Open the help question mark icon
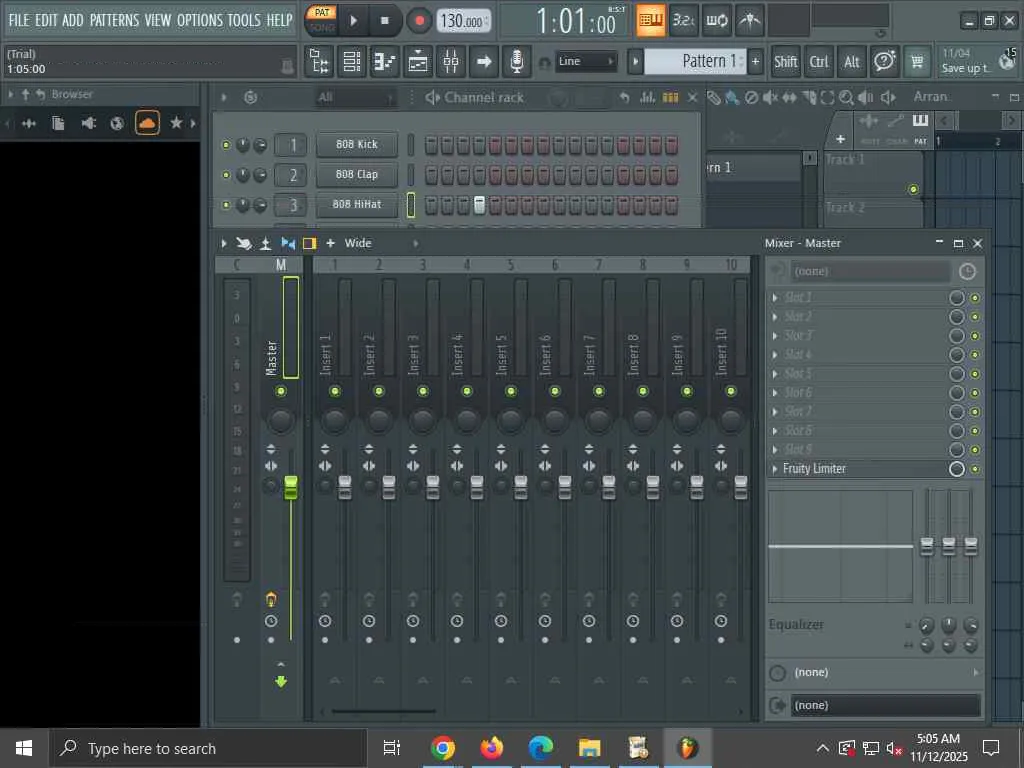The height and width of the screenshot is (768, 1024). tap(884, 61)
